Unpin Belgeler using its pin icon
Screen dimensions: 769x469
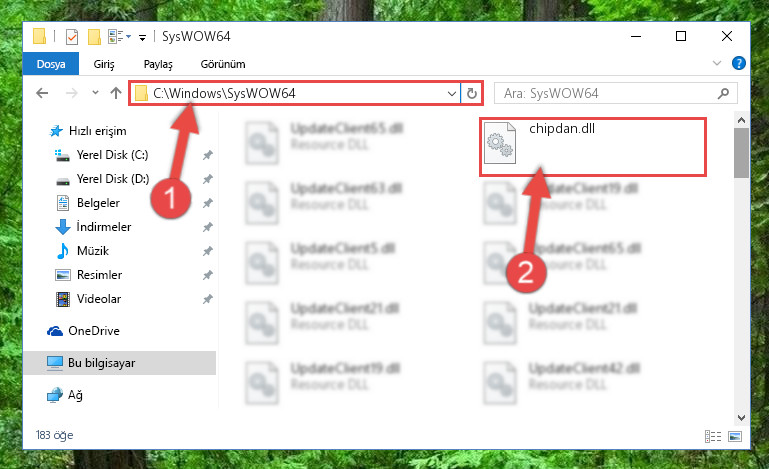pyautogui.click(x=207, y=203)
